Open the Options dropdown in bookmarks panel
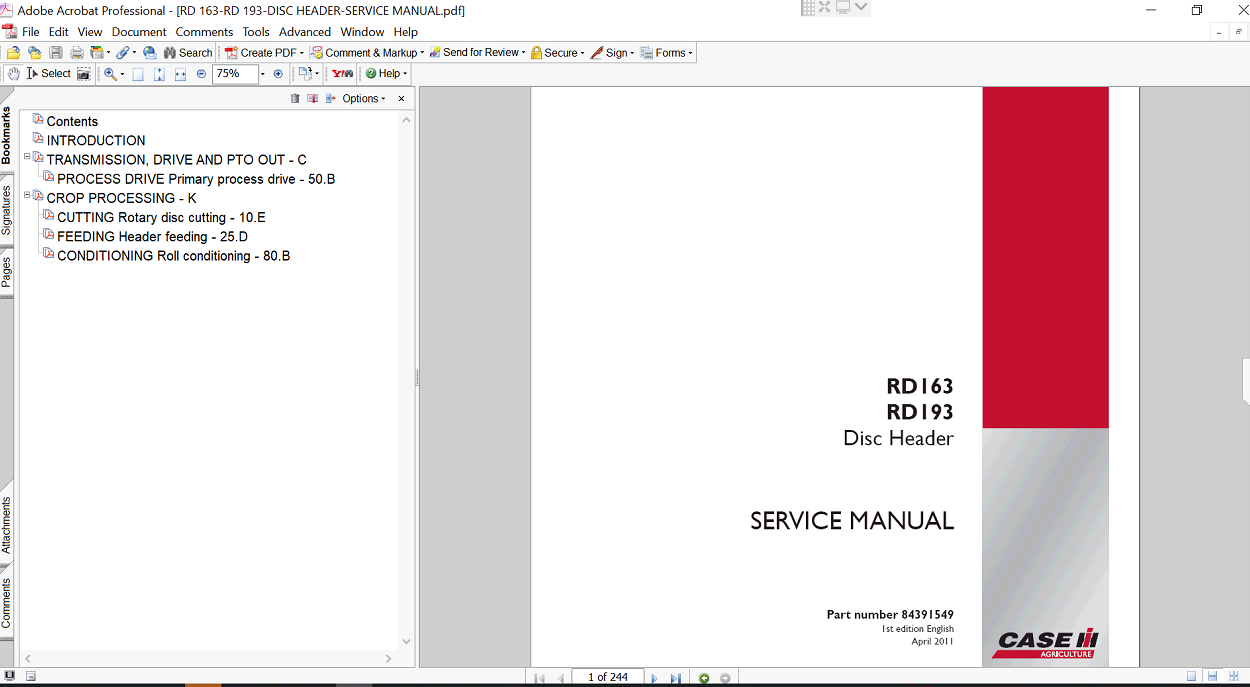Viewport: 1250px width, 687px height. tap(360, 98)
